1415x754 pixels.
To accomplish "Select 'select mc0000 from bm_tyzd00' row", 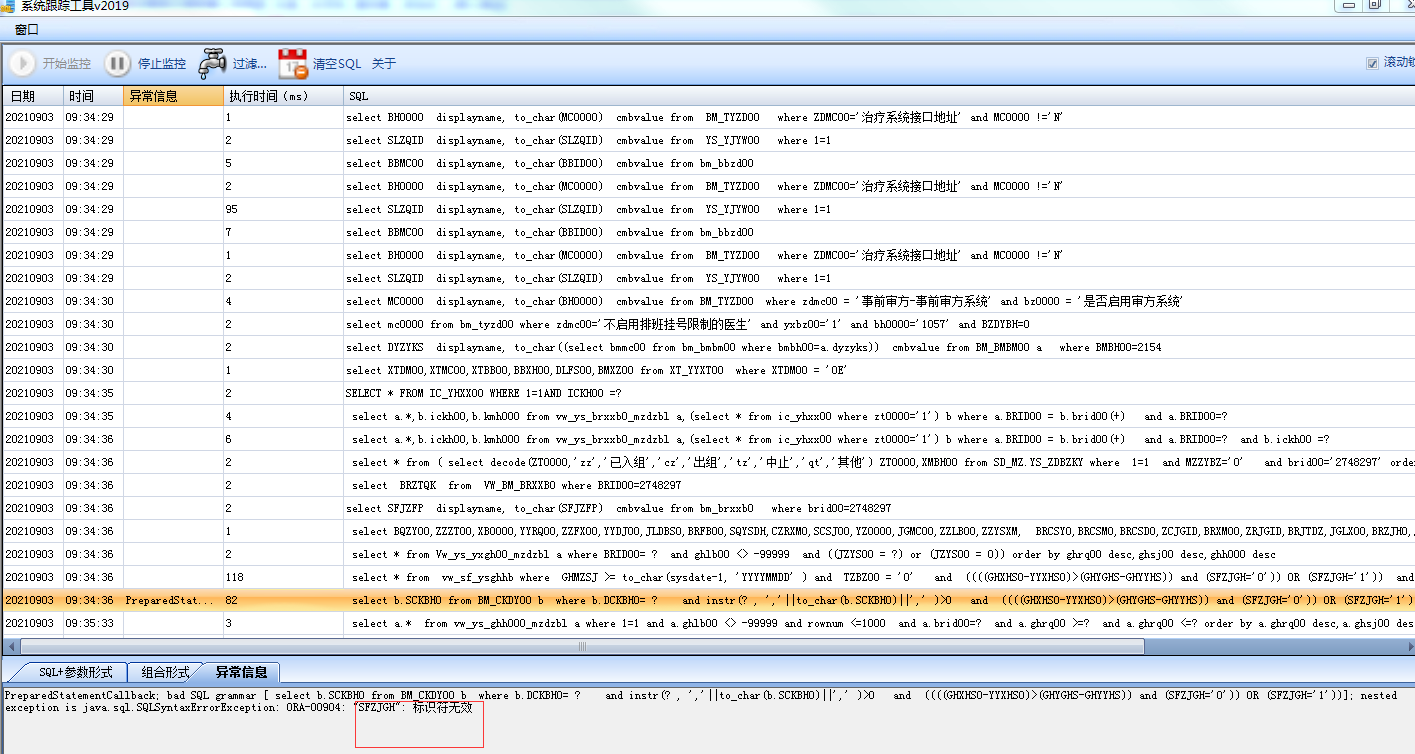I will pos(708,324).
